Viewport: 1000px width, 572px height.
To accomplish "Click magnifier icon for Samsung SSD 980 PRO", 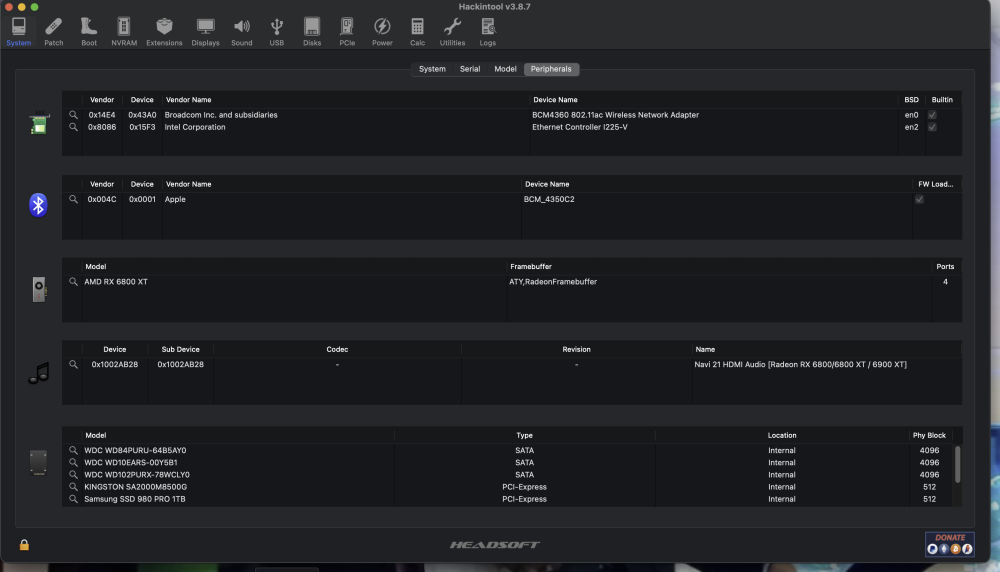I will [x=73, y=499].
